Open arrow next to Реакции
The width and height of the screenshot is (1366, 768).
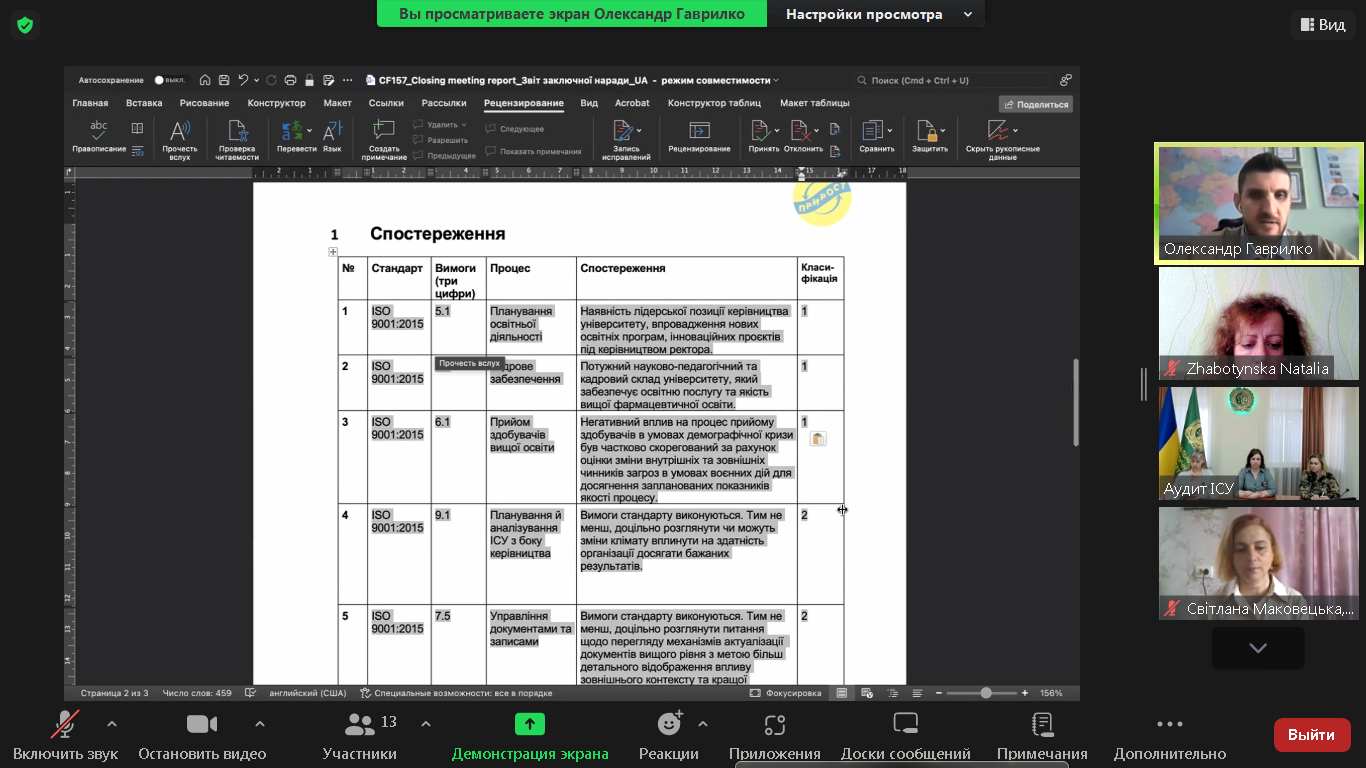point(702,724)
